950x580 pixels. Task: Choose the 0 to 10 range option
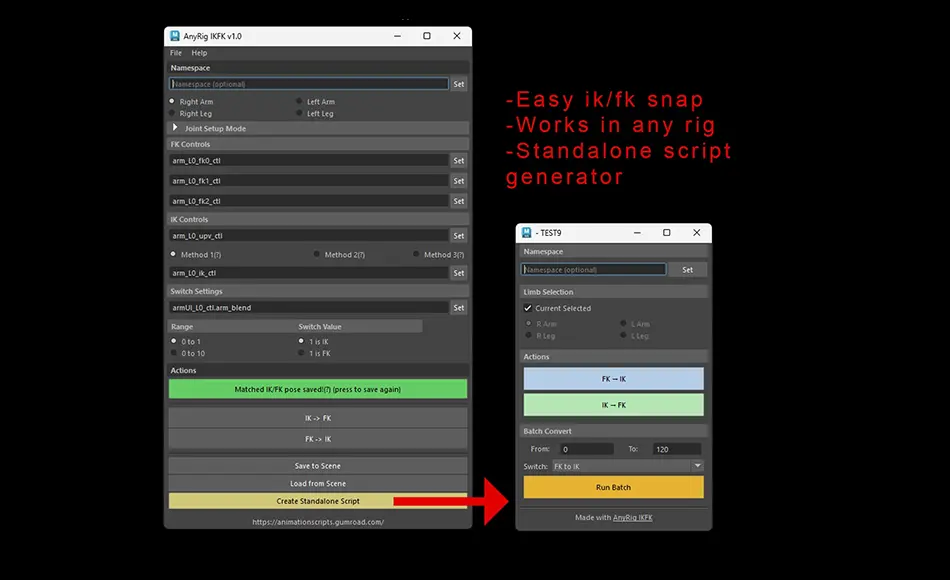pos(174,353)
